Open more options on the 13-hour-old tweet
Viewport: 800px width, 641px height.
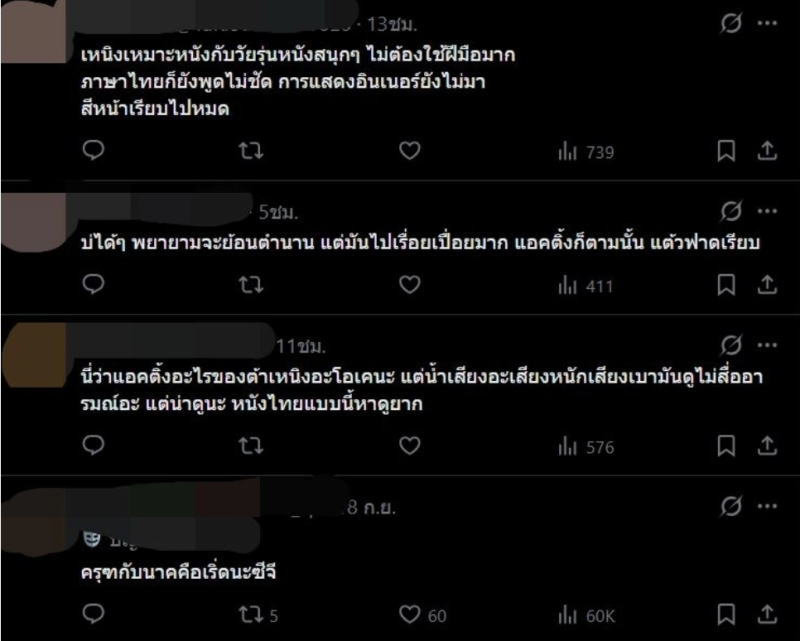click(767, 23)
